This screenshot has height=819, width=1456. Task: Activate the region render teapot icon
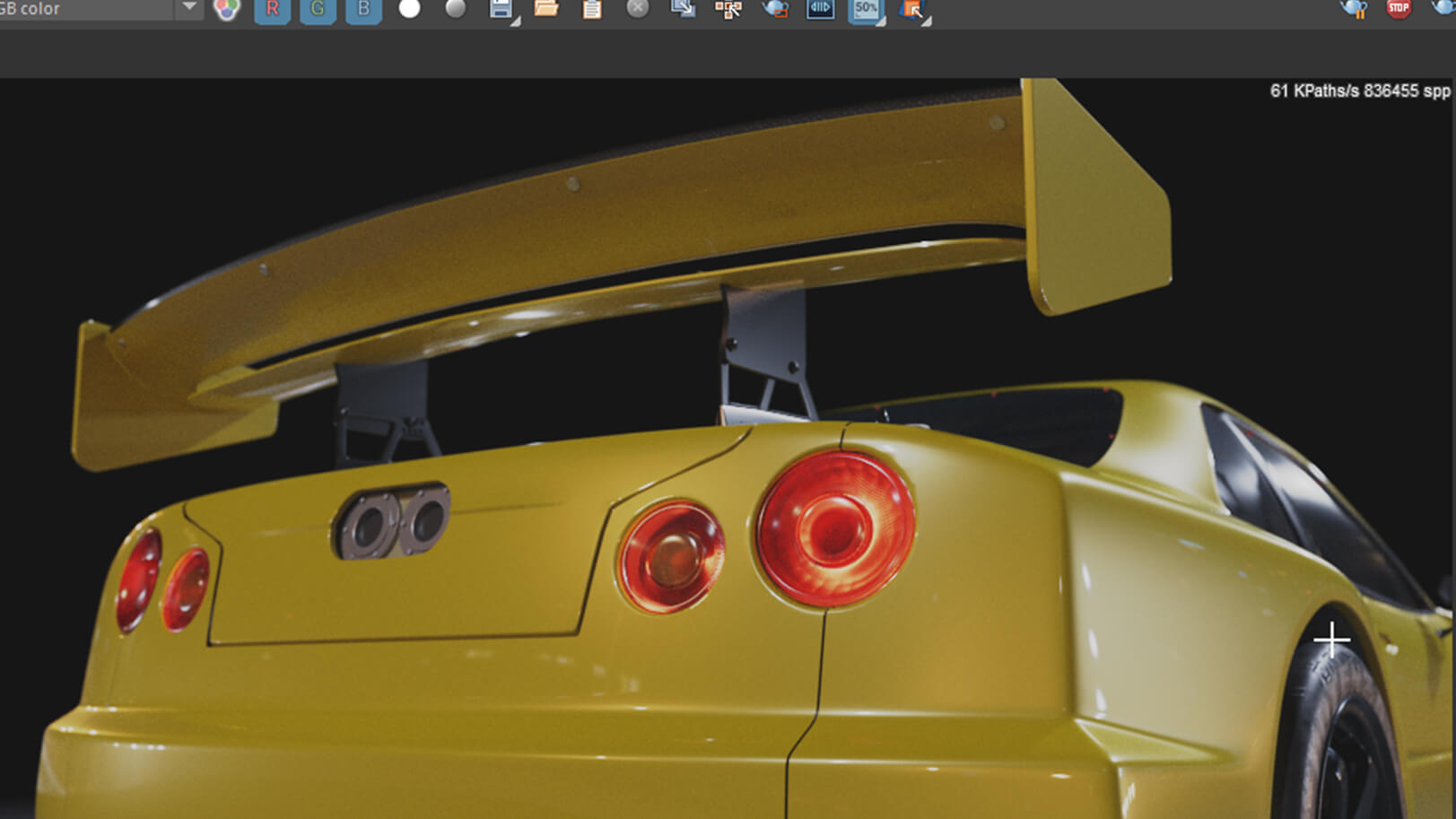click(x=775, y=9)
